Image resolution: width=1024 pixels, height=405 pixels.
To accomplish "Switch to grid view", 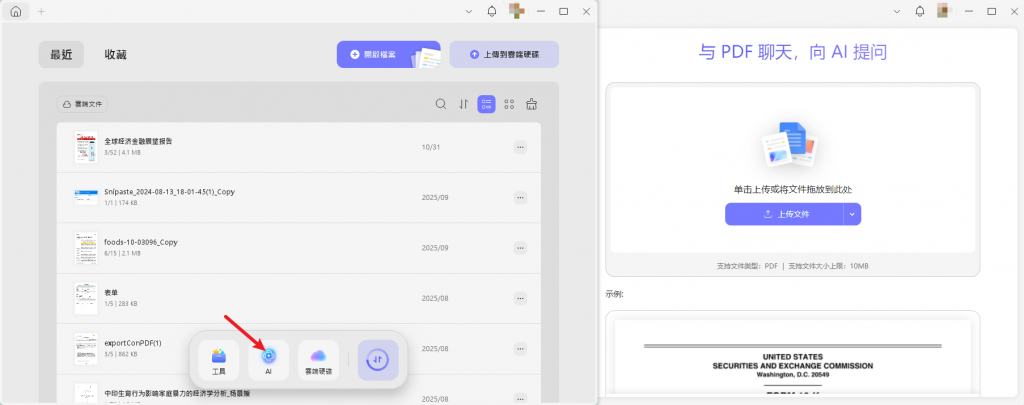I will tap(509, 104).
